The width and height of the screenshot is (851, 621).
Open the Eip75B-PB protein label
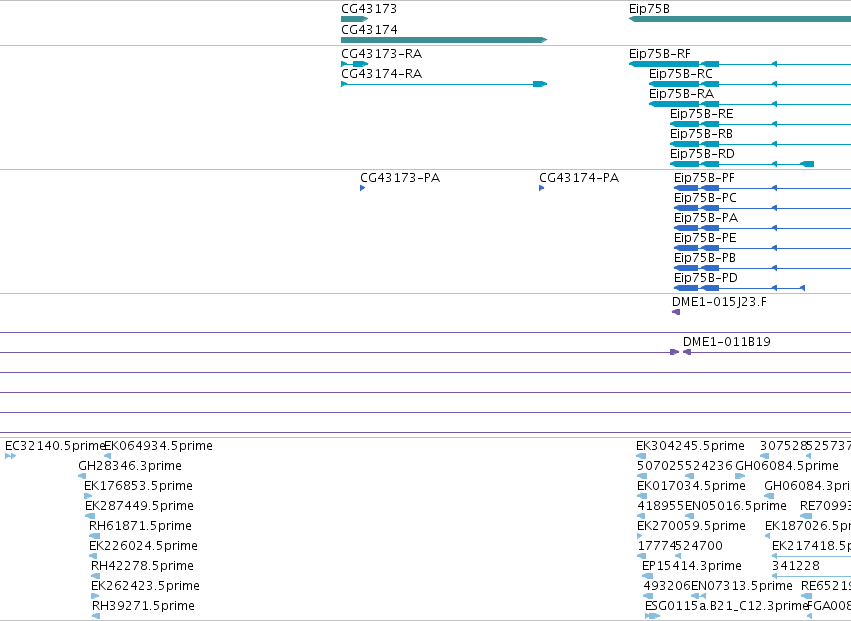[705, 258]
